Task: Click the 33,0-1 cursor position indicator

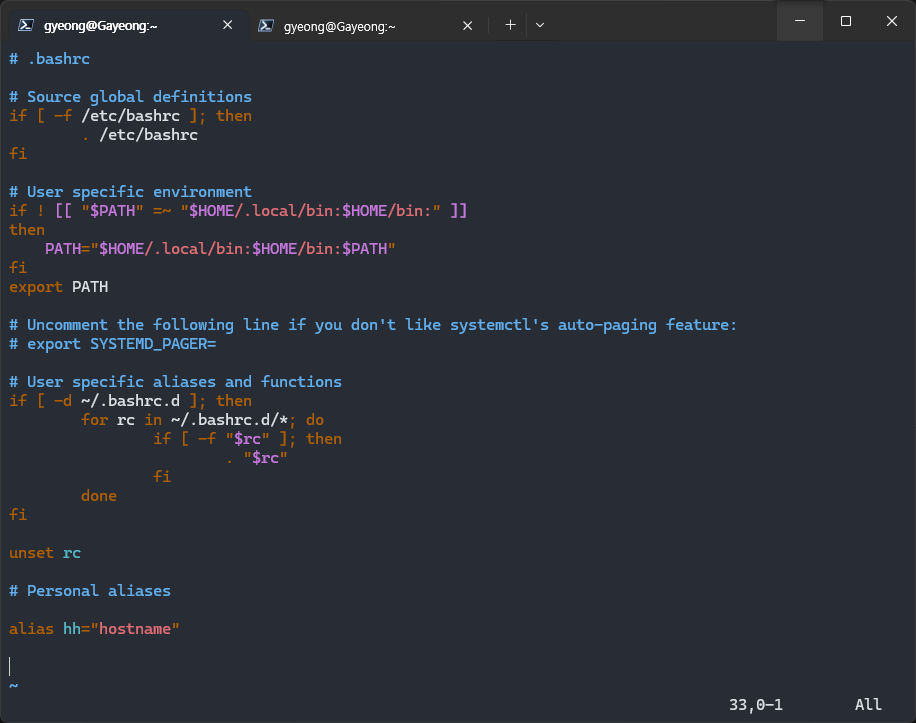Action: pos(755,705)
